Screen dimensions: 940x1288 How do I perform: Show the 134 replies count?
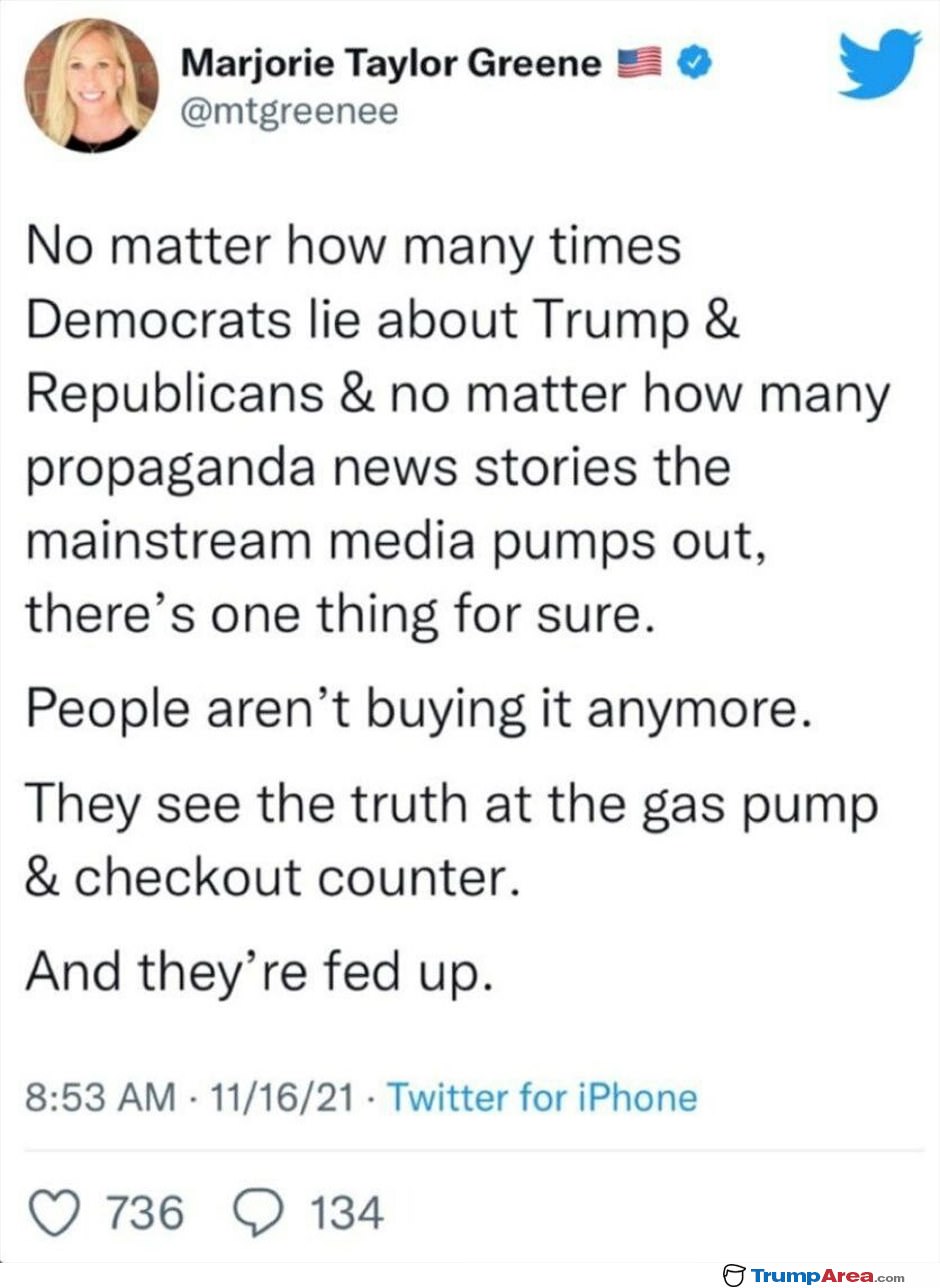[x=346, y=1214]
